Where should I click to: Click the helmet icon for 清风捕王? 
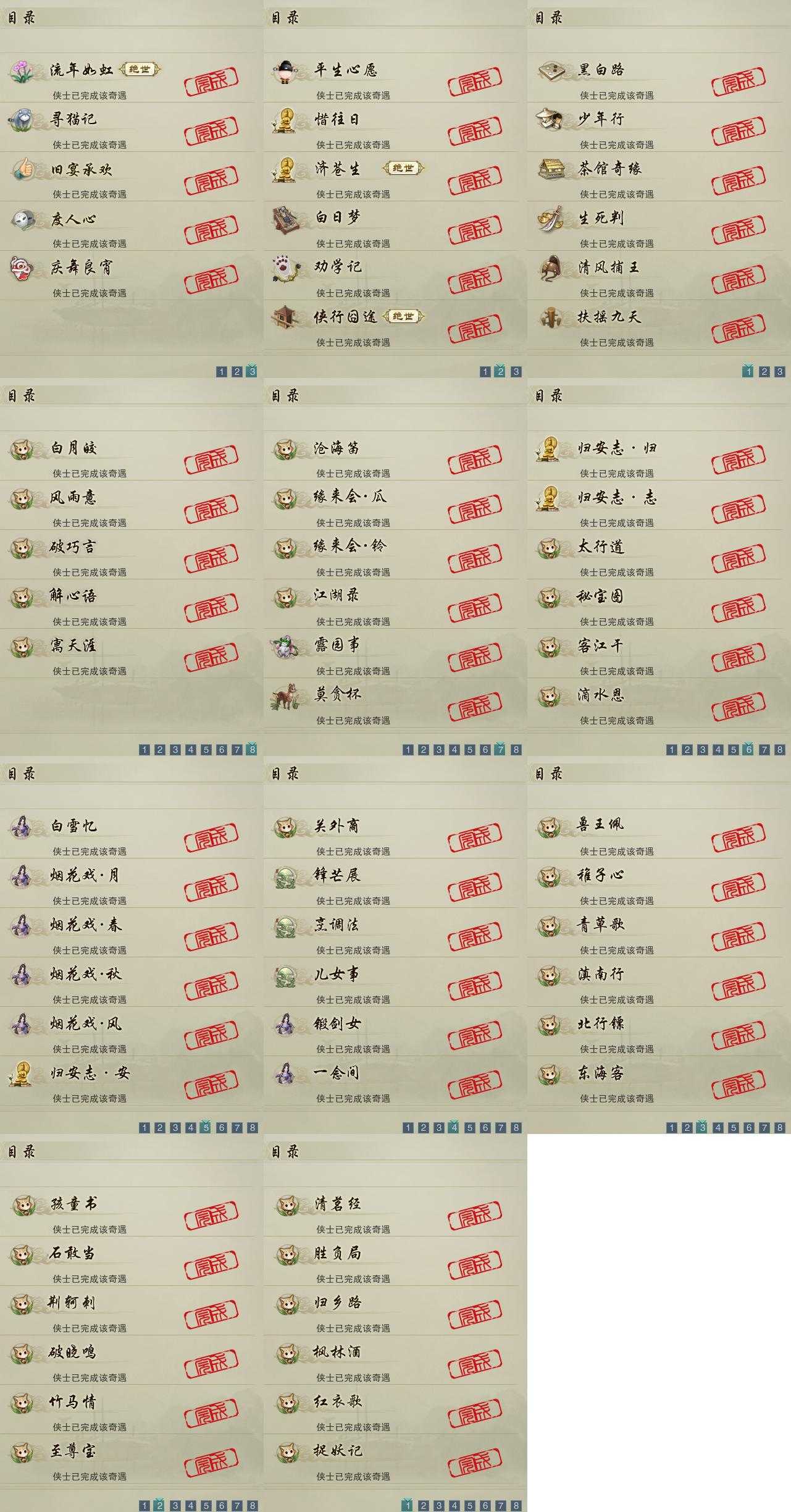tap(550, 267)
